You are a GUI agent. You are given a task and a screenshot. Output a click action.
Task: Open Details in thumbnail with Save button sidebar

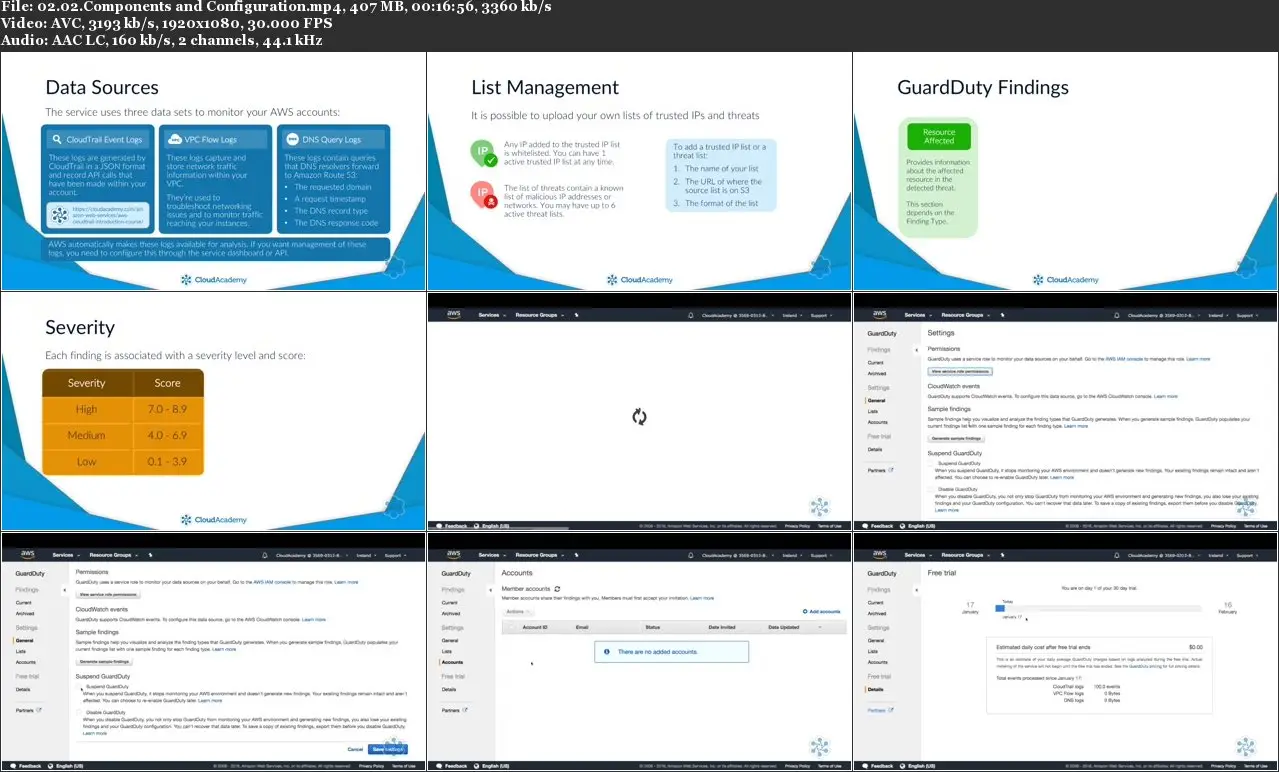23,689
